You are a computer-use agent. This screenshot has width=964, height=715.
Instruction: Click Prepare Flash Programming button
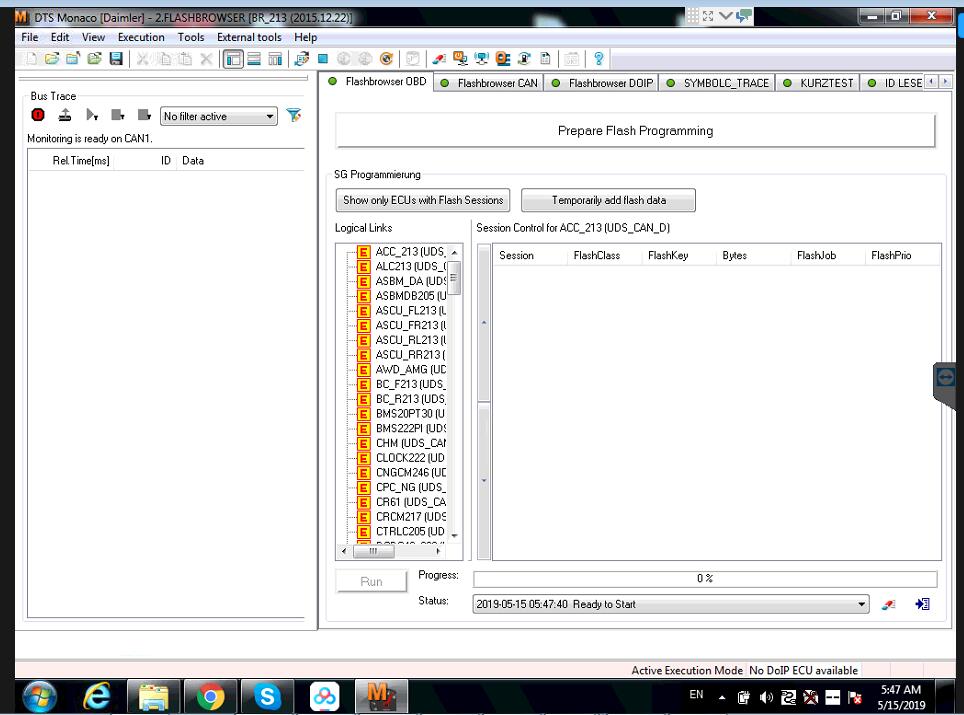[x=635, y=130]
